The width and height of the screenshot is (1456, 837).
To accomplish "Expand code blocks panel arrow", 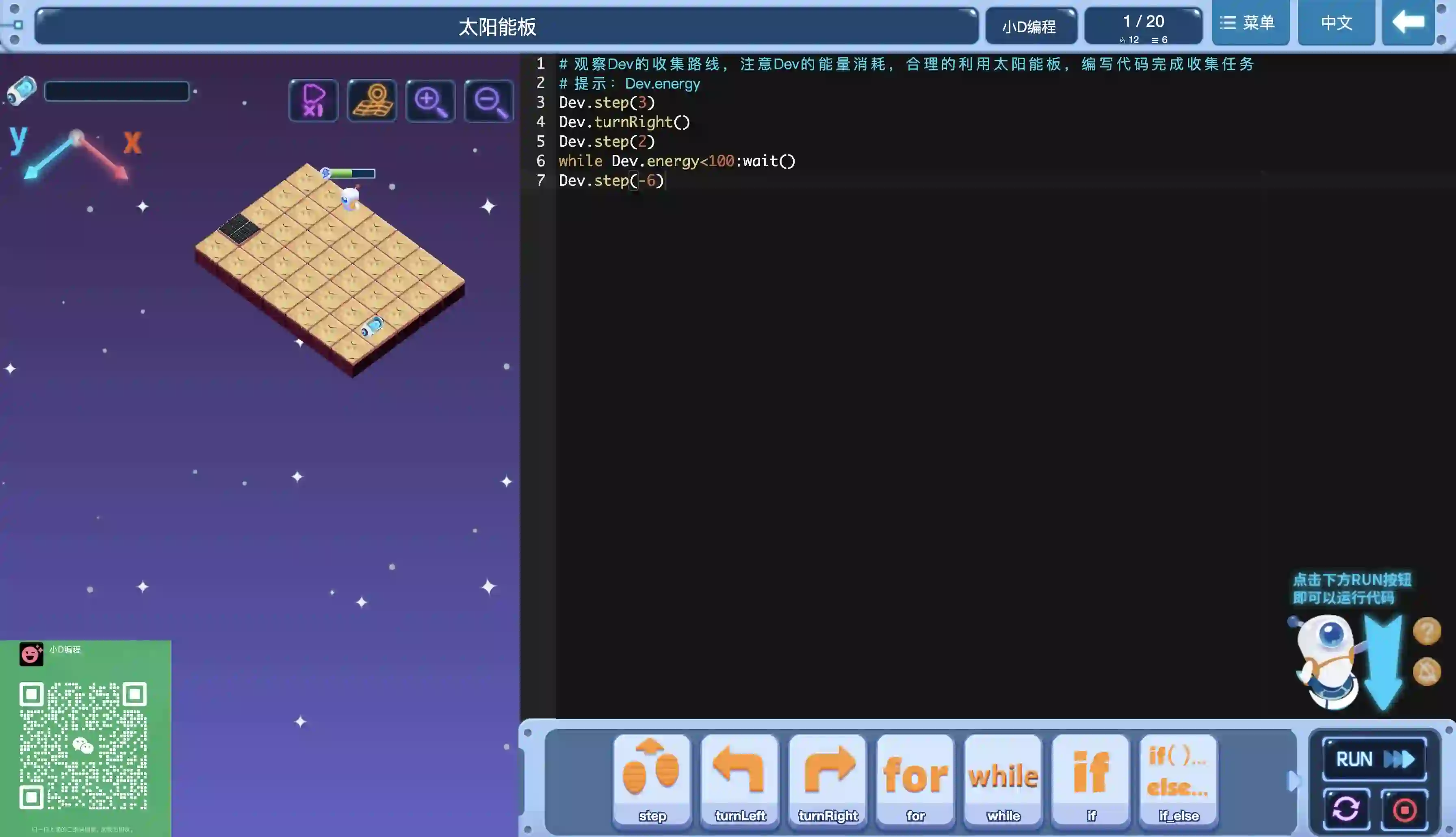I will click(1293, 781).
